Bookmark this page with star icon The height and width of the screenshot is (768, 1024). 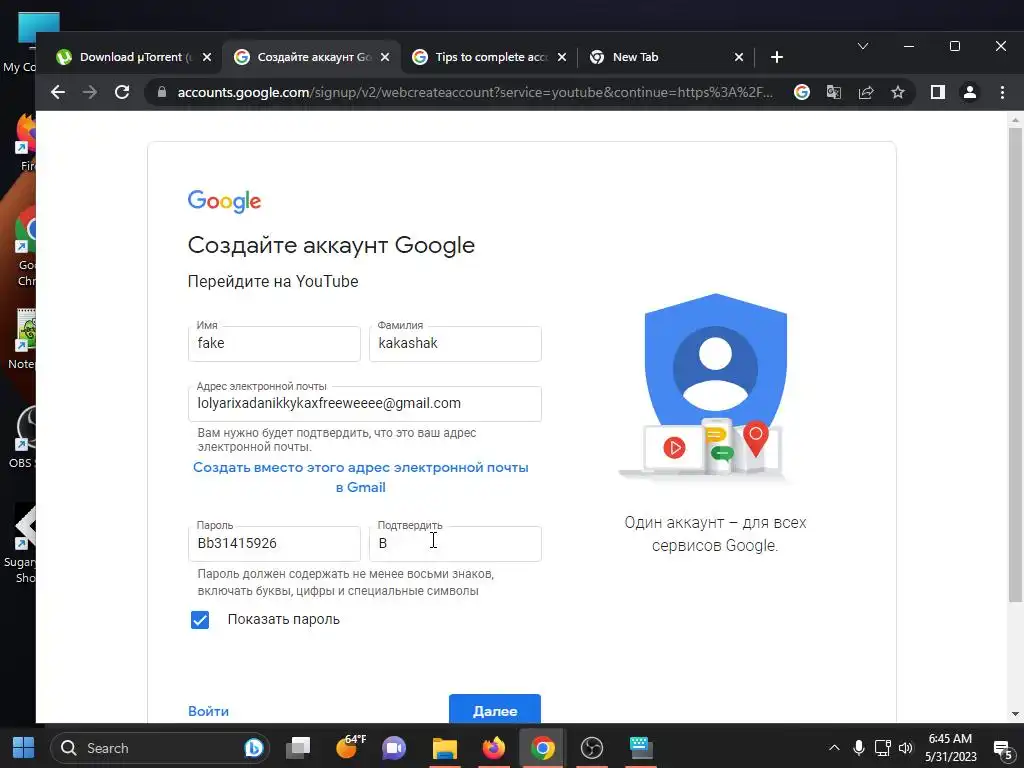coord(898,92)
